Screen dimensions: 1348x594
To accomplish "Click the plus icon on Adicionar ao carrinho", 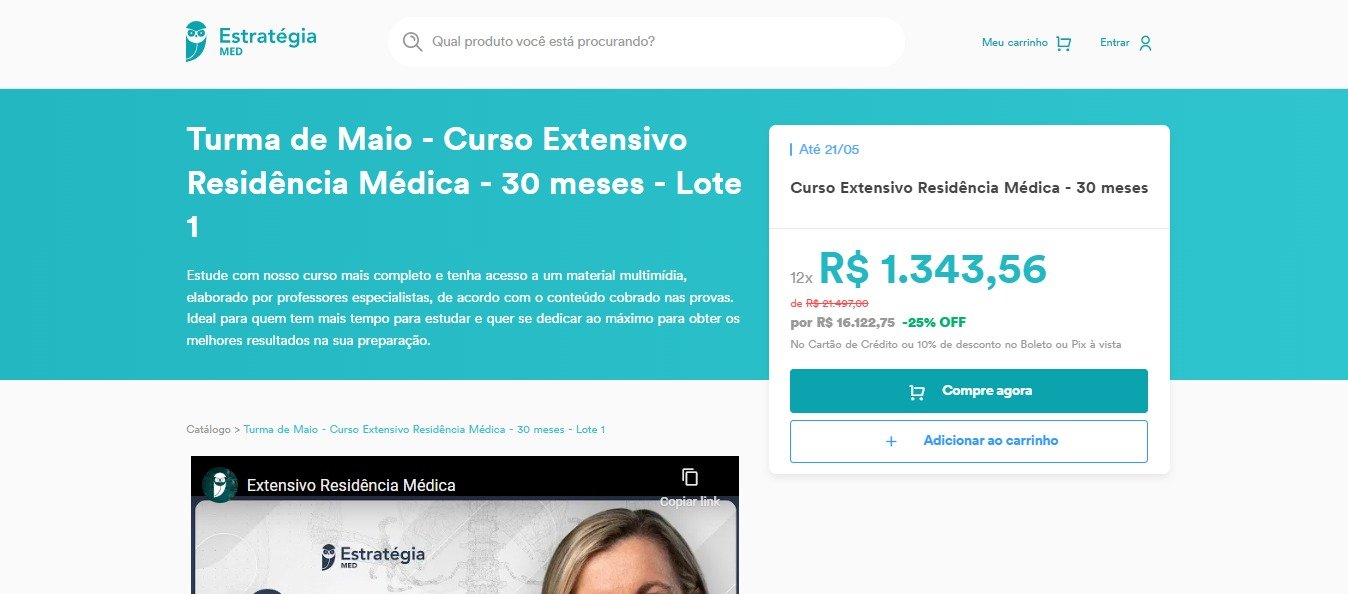I will coord(891,441).
